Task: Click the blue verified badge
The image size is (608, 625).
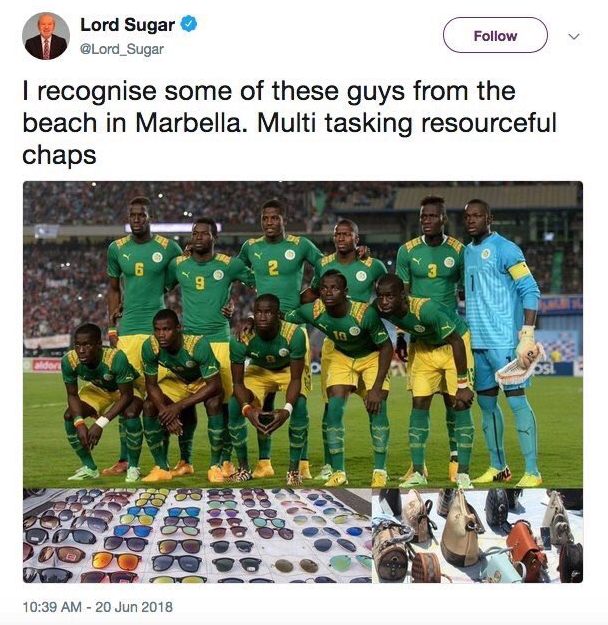Action: coord(188,26)
